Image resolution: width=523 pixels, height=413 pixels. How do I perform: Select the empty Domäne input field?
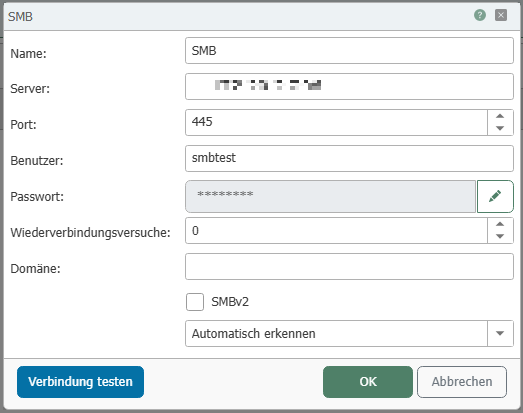[x=349, y=267]
